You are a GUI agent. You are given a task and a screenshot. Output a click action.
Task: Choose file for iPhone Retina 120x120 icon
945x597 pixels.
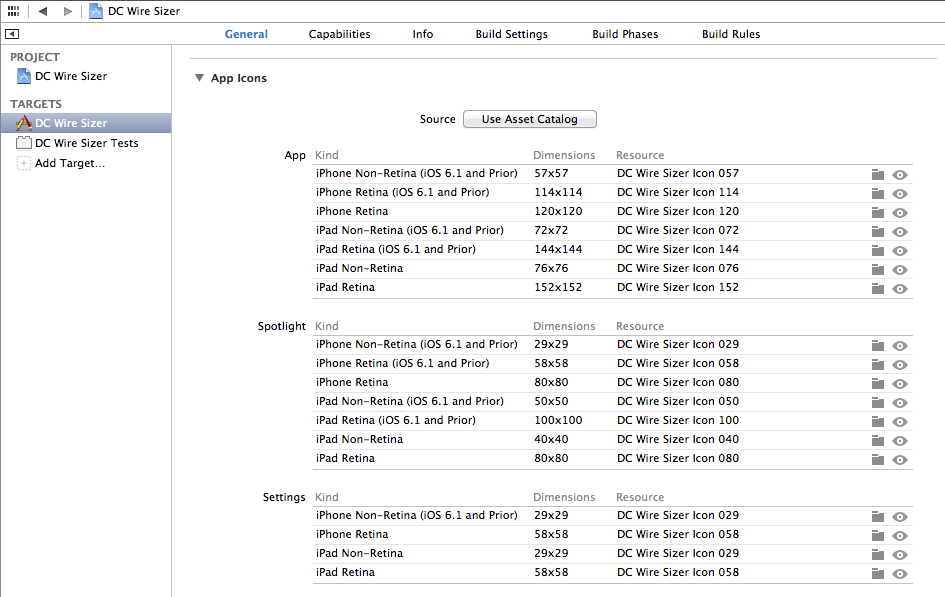click(x=878, y=212)
